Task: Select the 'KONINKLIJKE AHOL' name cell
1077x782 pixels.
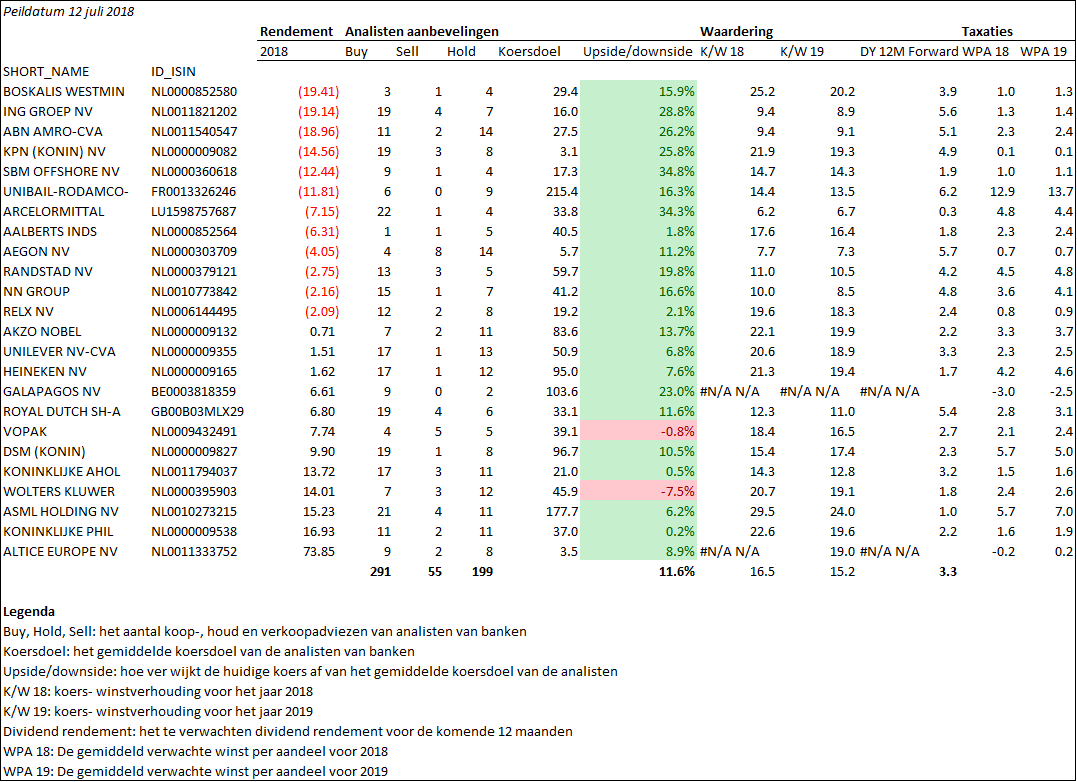Action: [62, 471]
